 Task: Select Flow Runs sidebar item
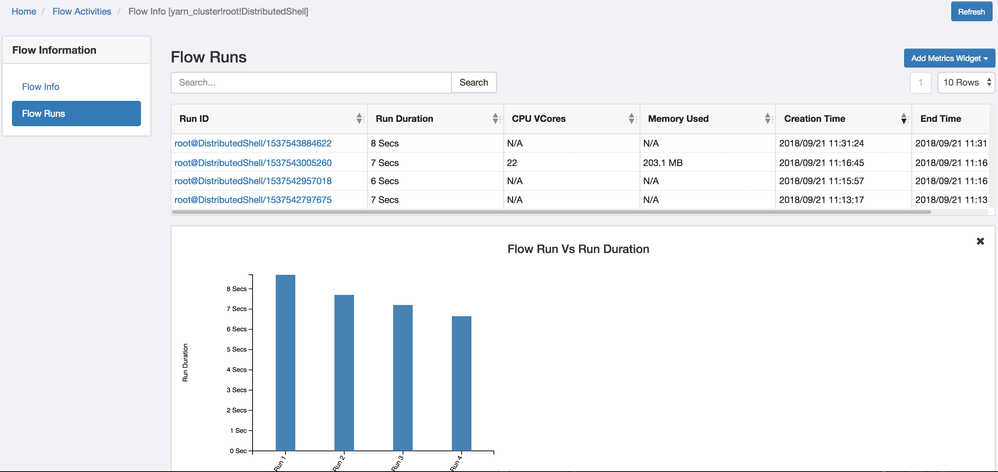(76, 114)
